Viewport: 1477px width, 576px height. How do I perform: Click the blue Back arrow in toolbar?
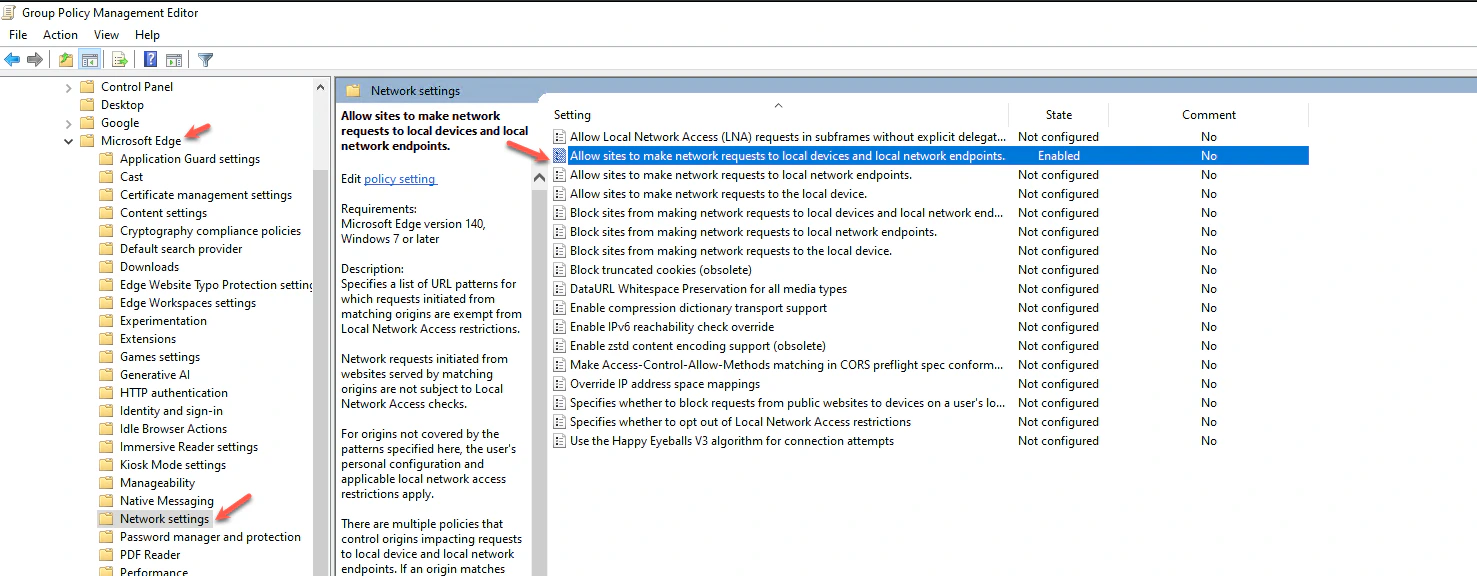coord(13,60)
